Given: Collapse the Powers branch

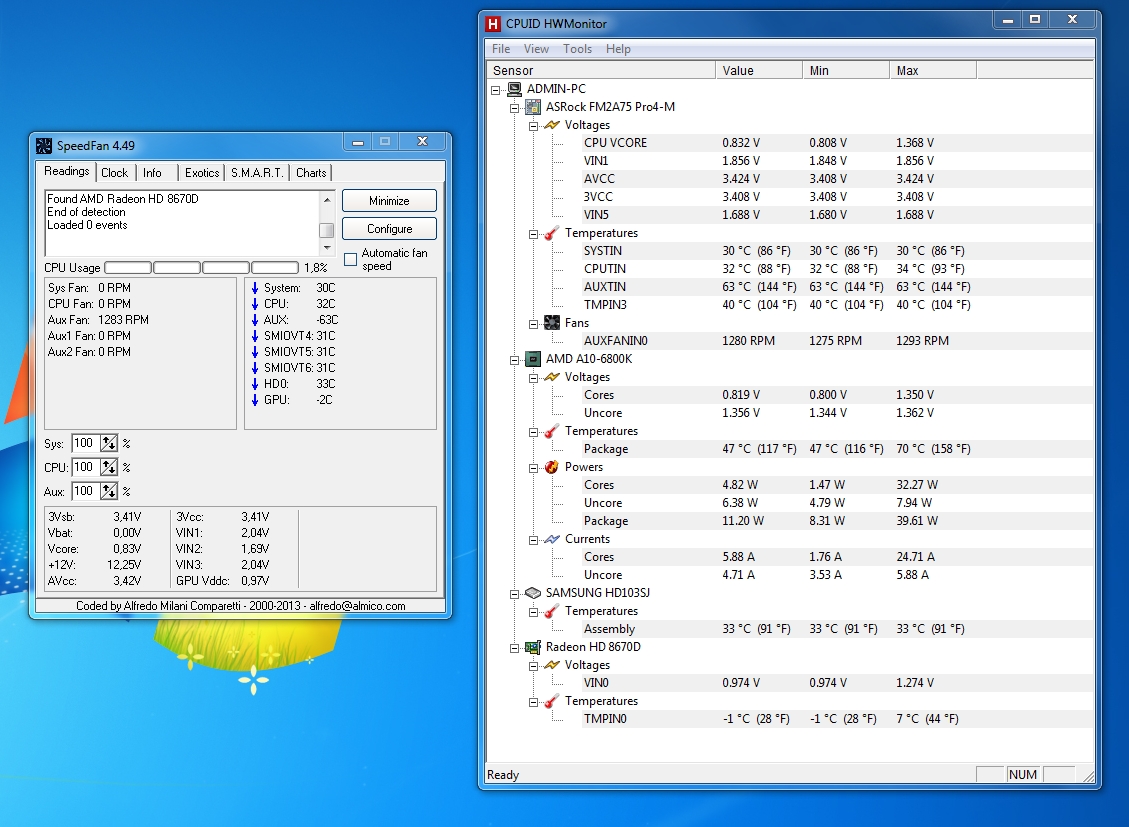Looking at the screenshot, I should 533,468.
